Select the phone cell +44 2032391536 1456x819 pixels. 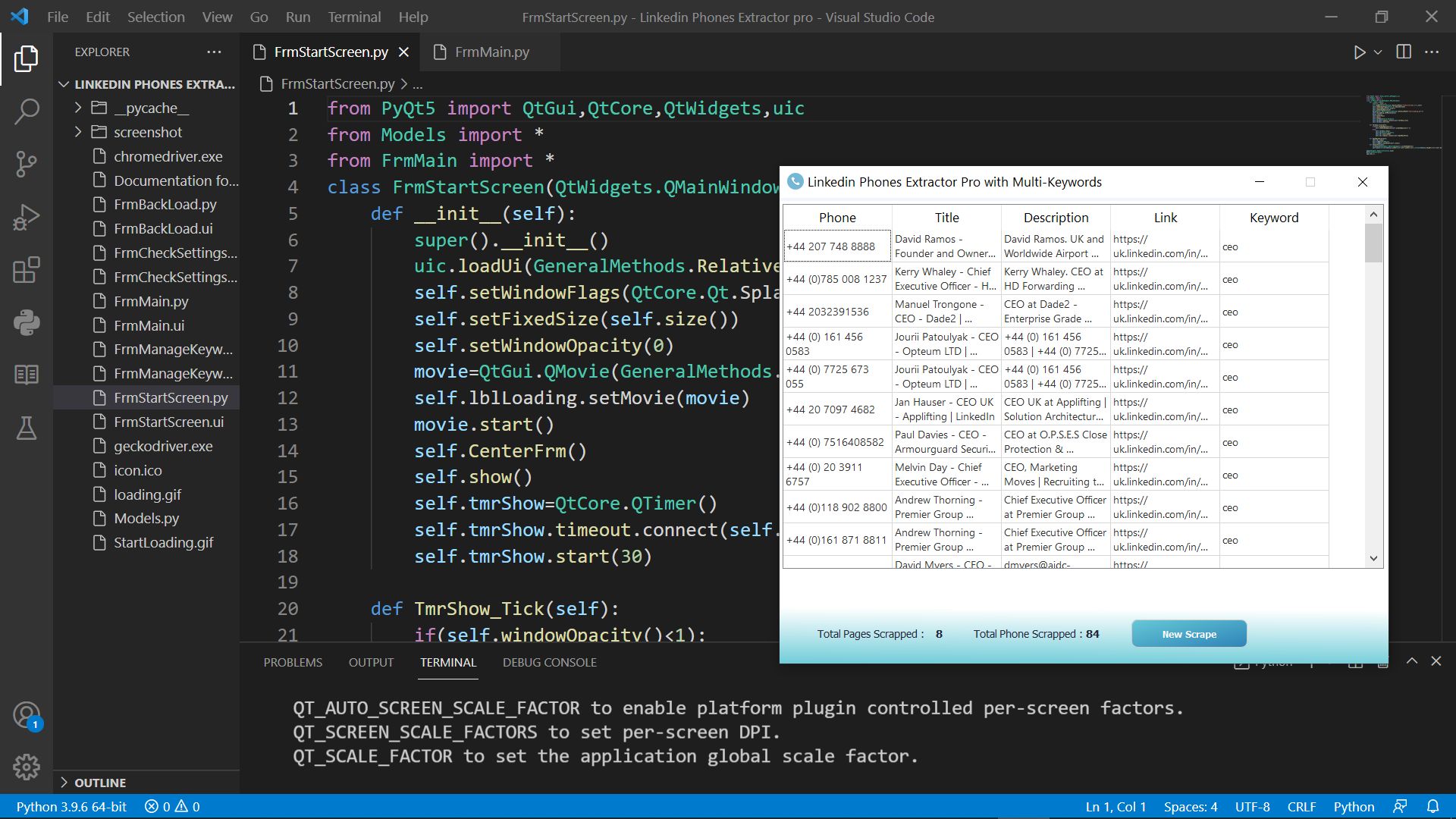coord(837,312)
